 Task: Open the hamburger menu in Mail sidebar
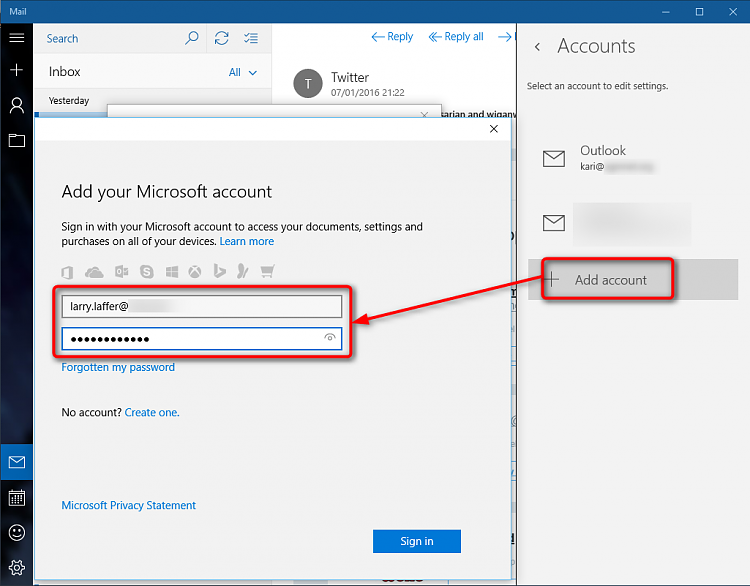coord(17,37)
